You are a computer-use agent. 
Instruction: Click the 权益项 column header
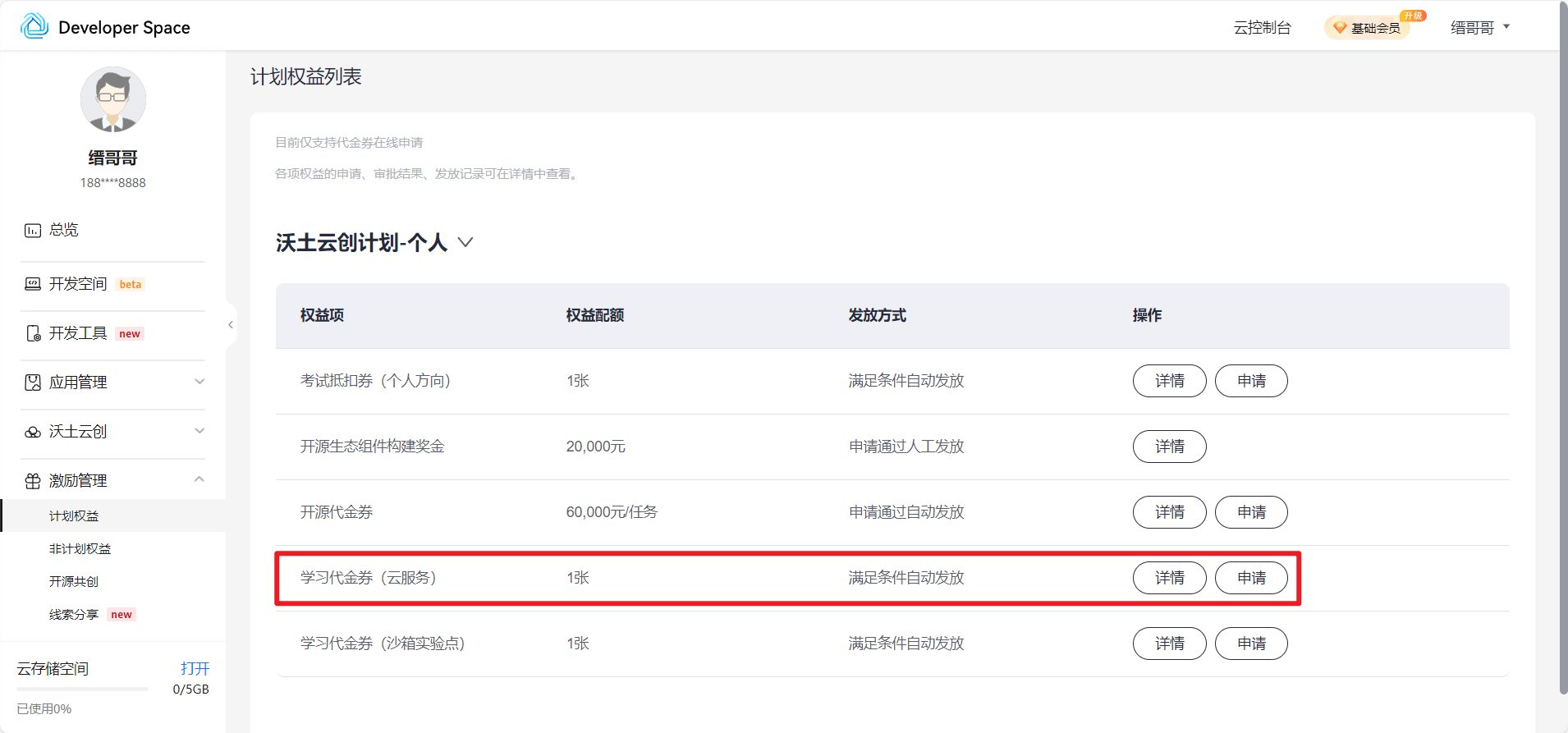coord(322,315)
